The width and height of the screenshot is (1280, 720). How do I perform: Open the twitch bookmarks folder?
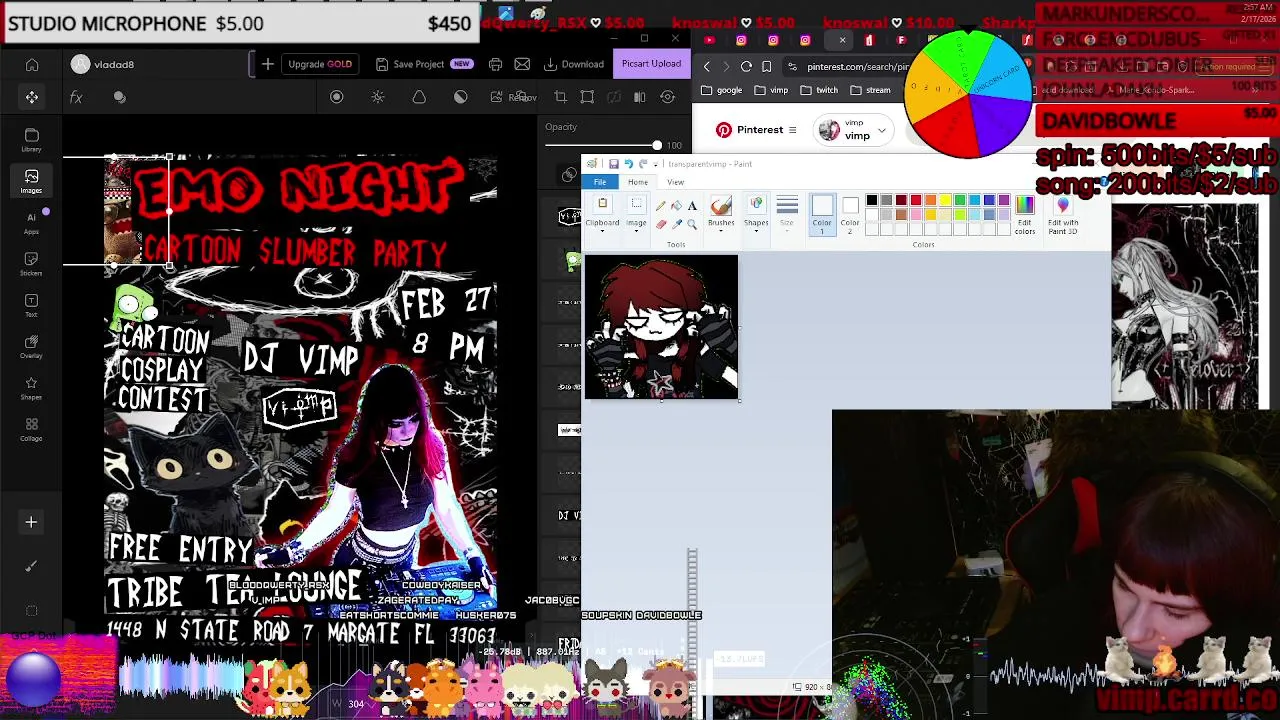[x=819, y=90]
